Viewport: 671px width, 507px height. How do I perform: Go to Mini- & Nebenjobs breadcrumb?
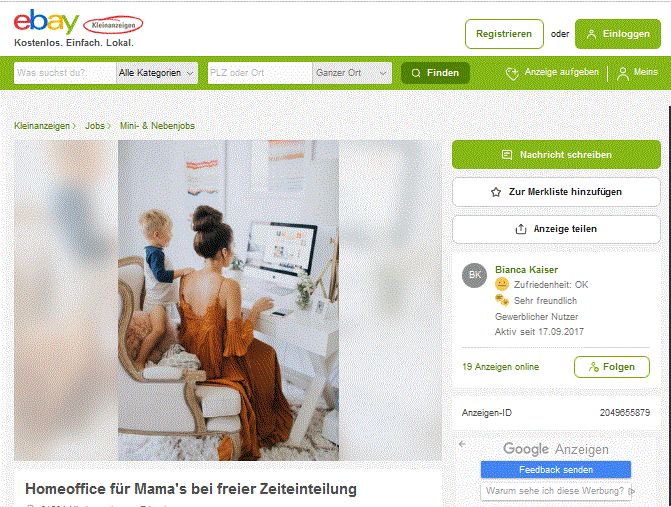157,126
